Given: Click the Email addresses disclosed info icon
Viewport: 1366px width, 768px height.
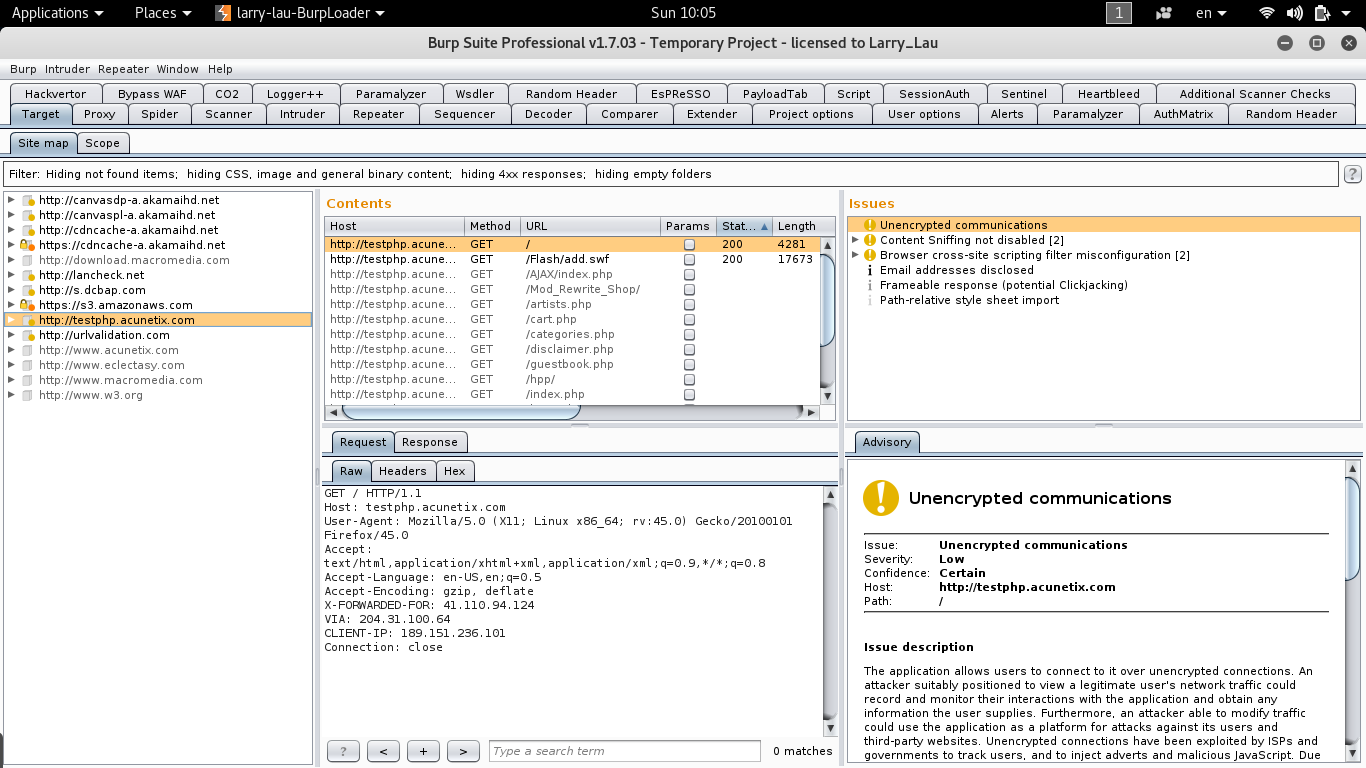Looking at the screenshot, I should (869, 270).
